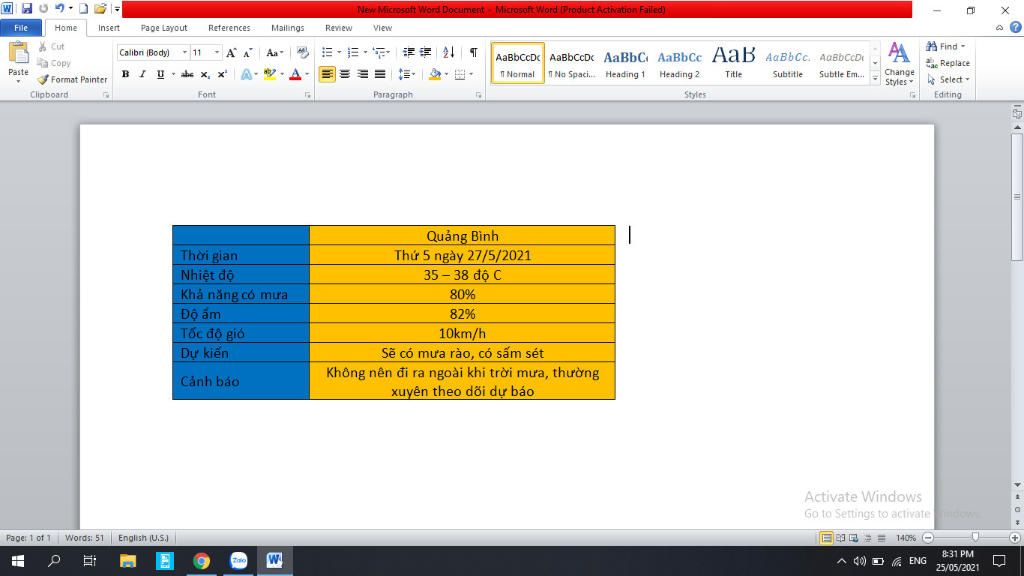Apply text highlight color

(x=270, y=74)
